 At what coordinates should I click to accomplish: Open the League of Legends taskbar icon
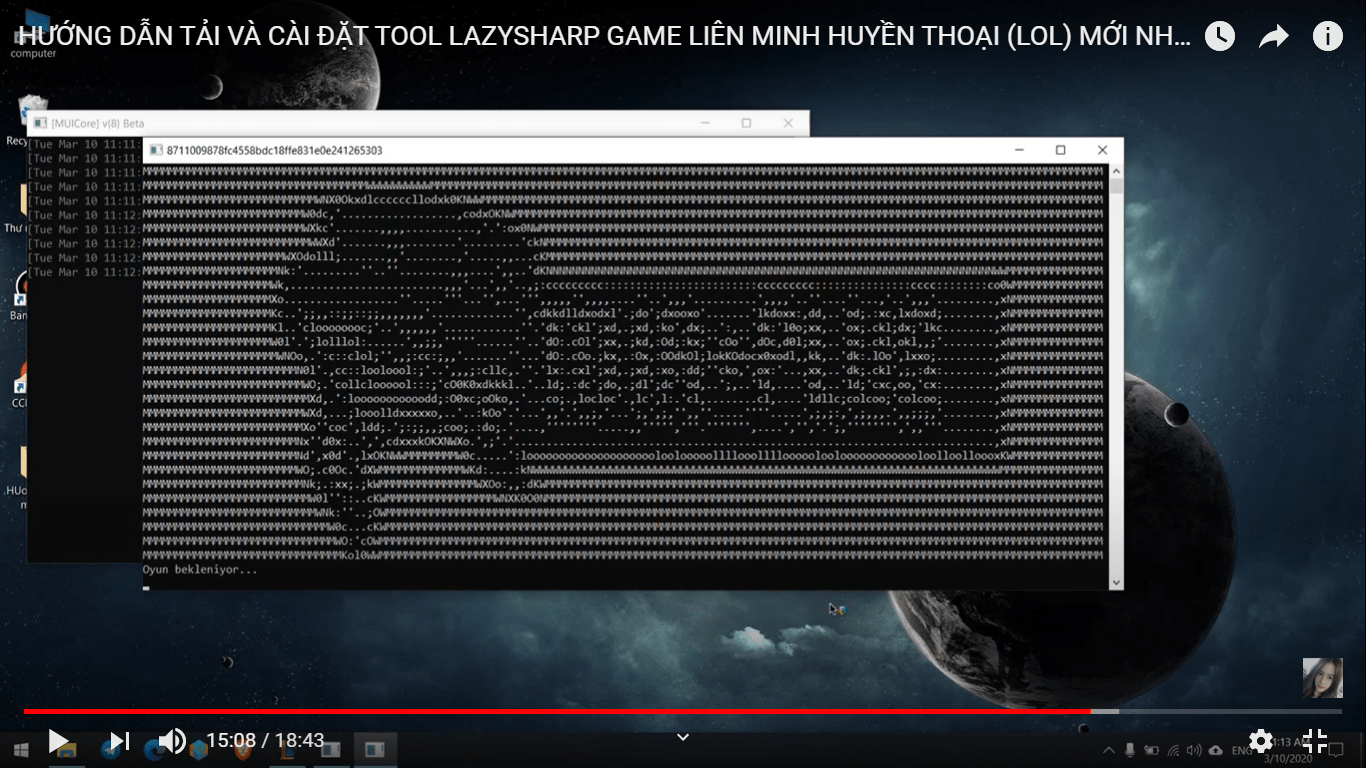point(286,748)
